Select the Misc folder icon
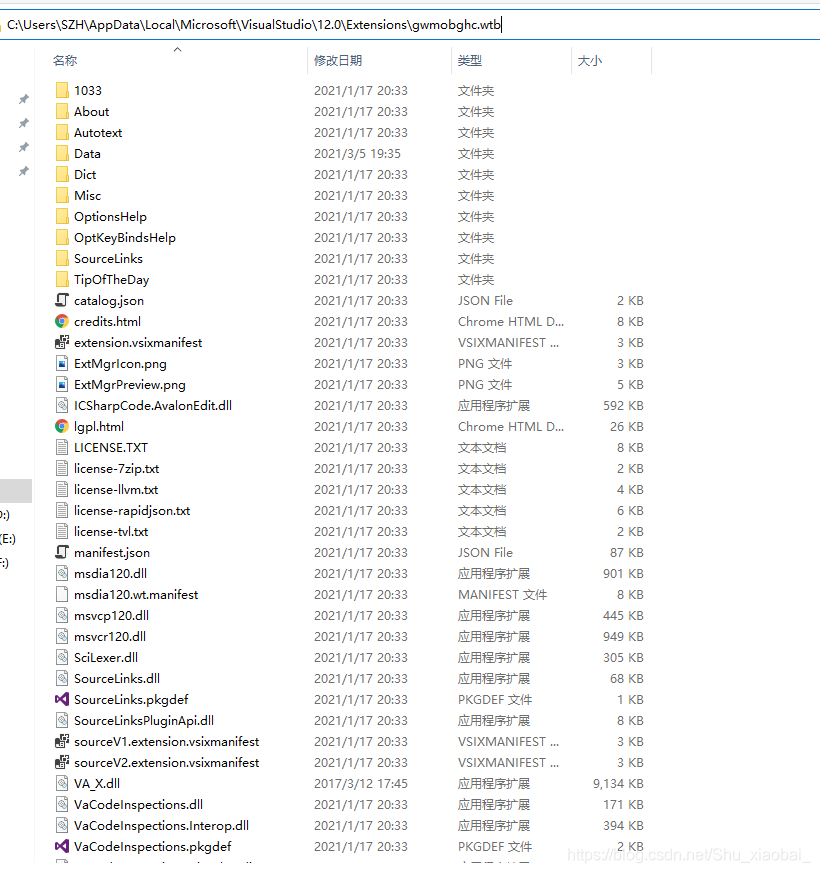 pyautogui.click(x=62, y=195)
